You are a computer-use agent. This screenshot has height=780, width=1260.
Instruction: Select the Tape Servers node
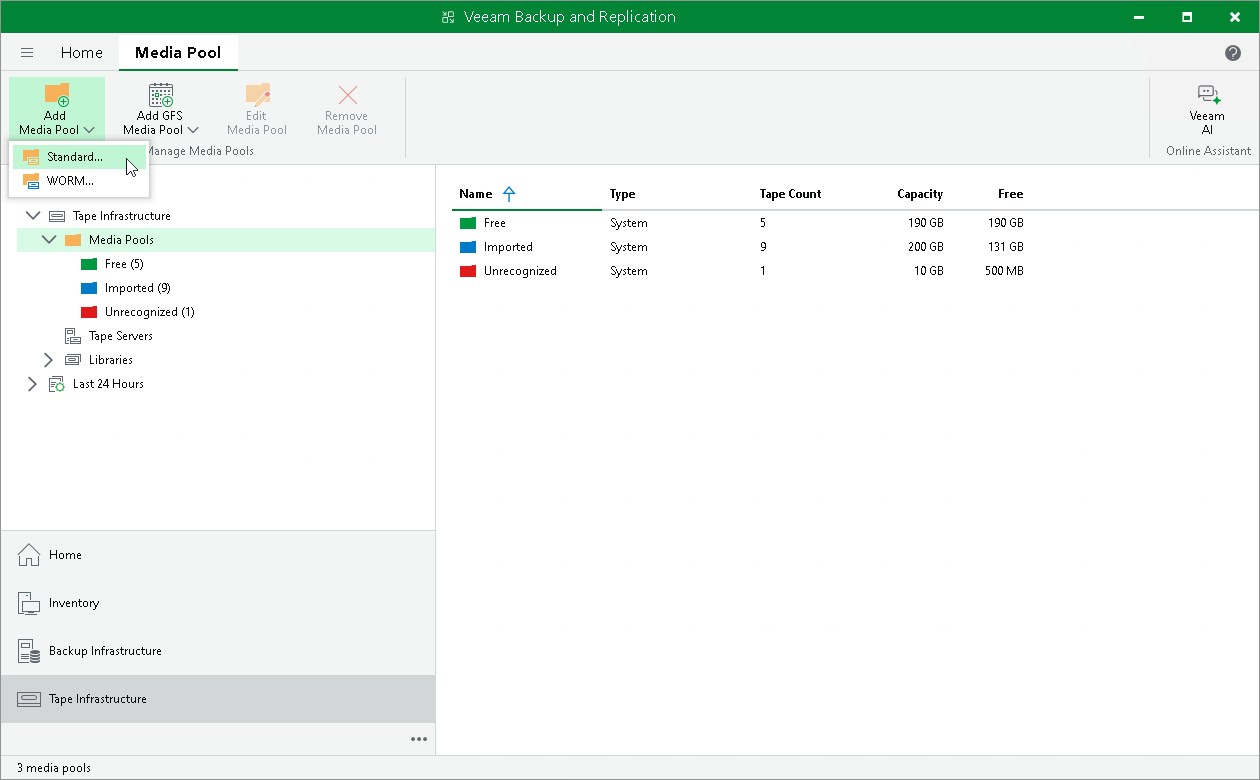coord(120,335)
